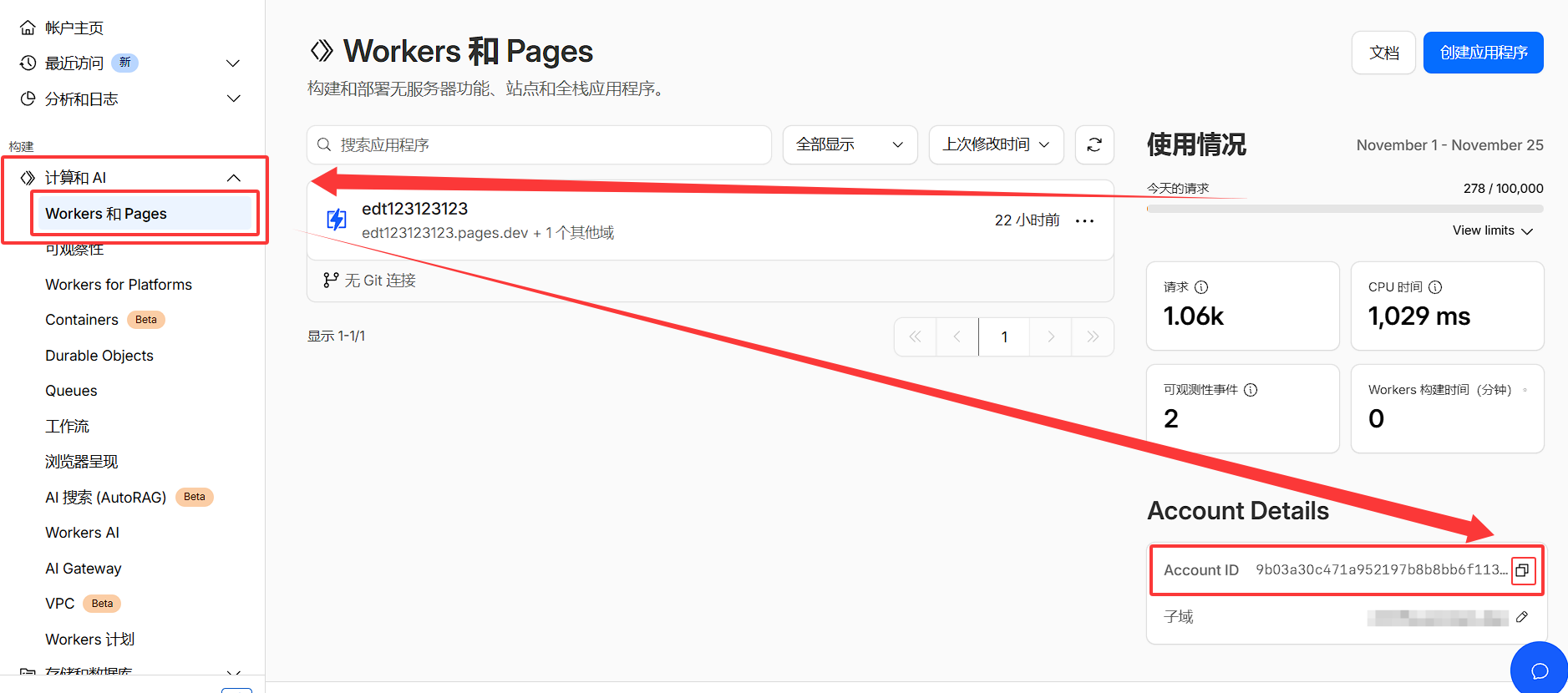1568x693 pixels.
Task: Open the edt123123123 Pages project icon
Action: (337, 220)
